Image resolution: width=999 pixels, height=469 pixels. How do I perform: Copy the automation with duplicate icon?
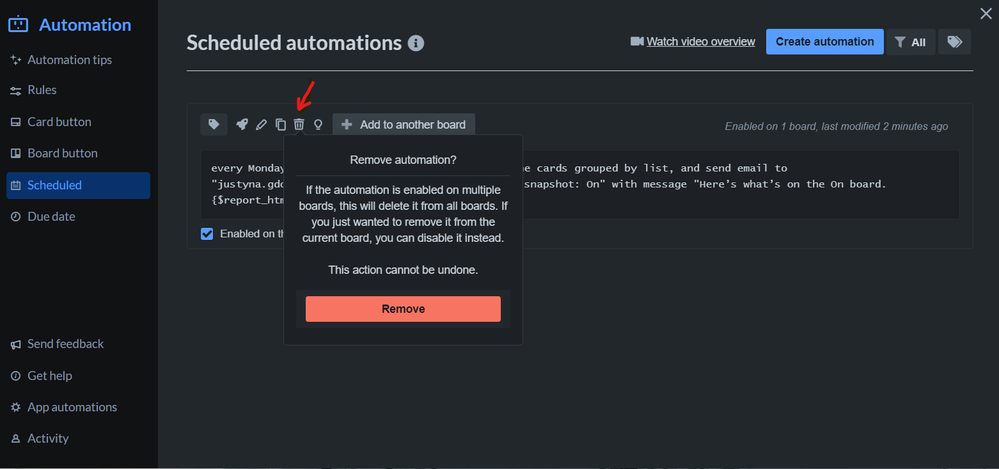280,125
